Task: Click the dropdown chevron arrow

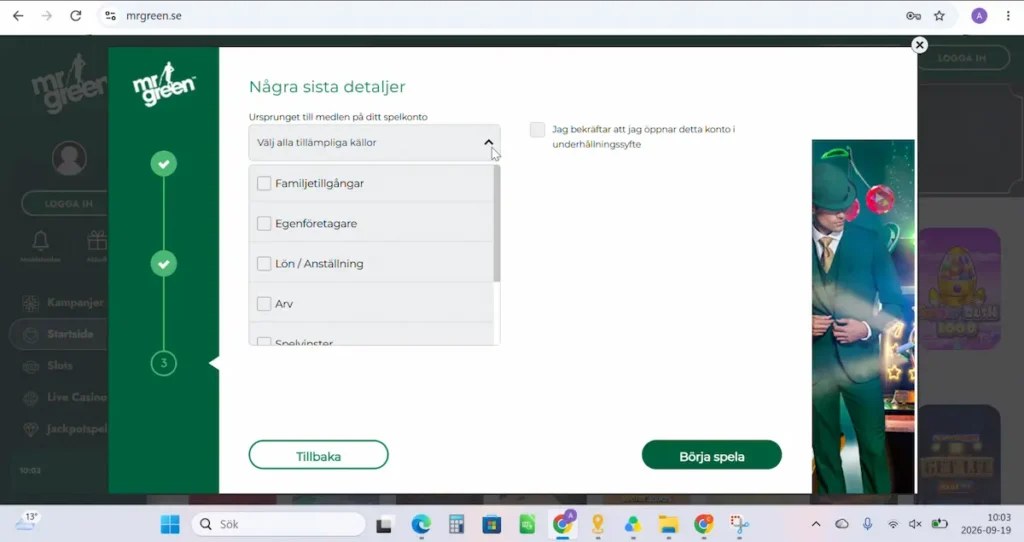Action: [488, 142]
